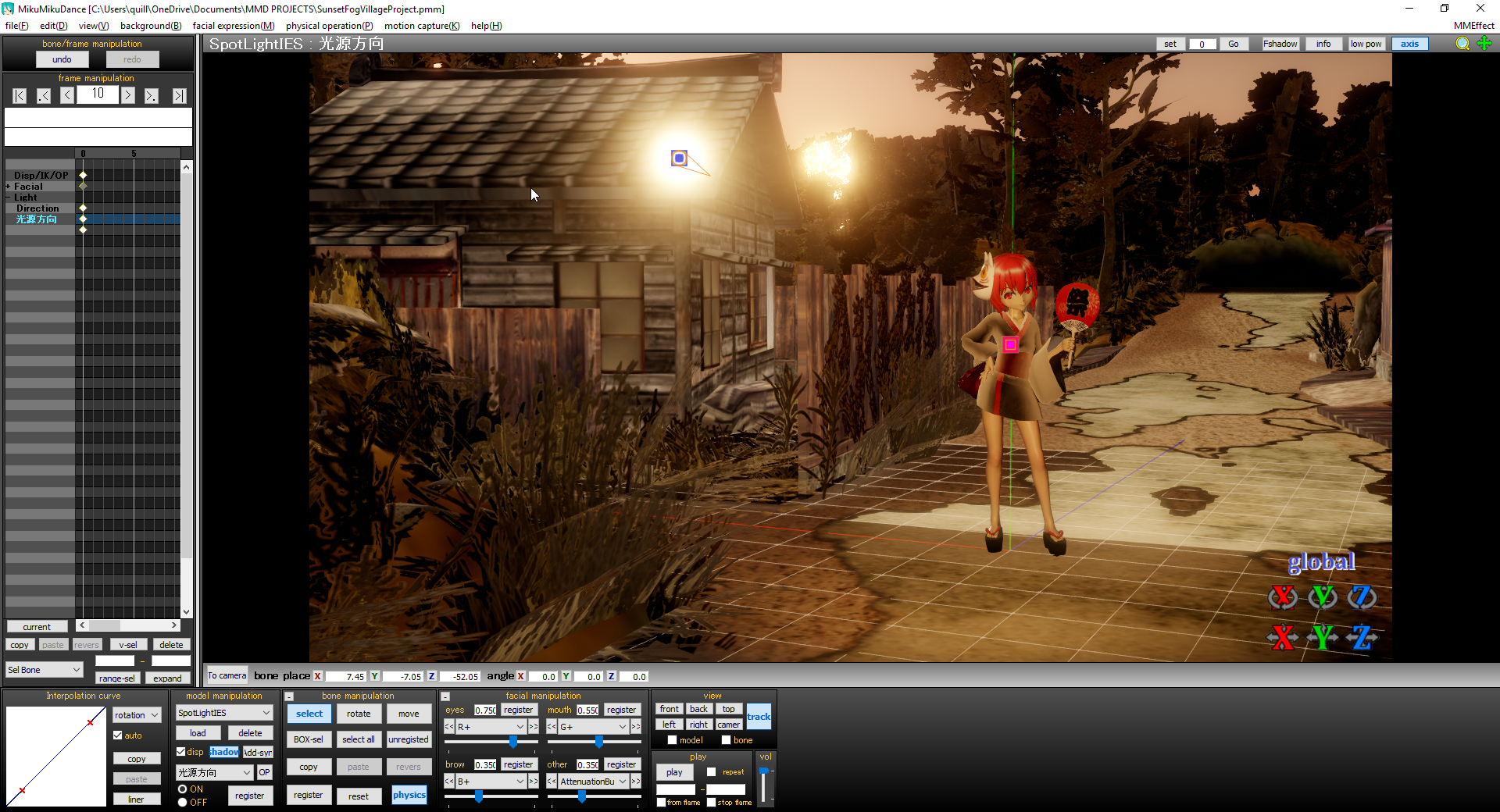1500x812 pixels.
Task: Click the yellow magnifier zoom icon
Action: click(1462, 44)
